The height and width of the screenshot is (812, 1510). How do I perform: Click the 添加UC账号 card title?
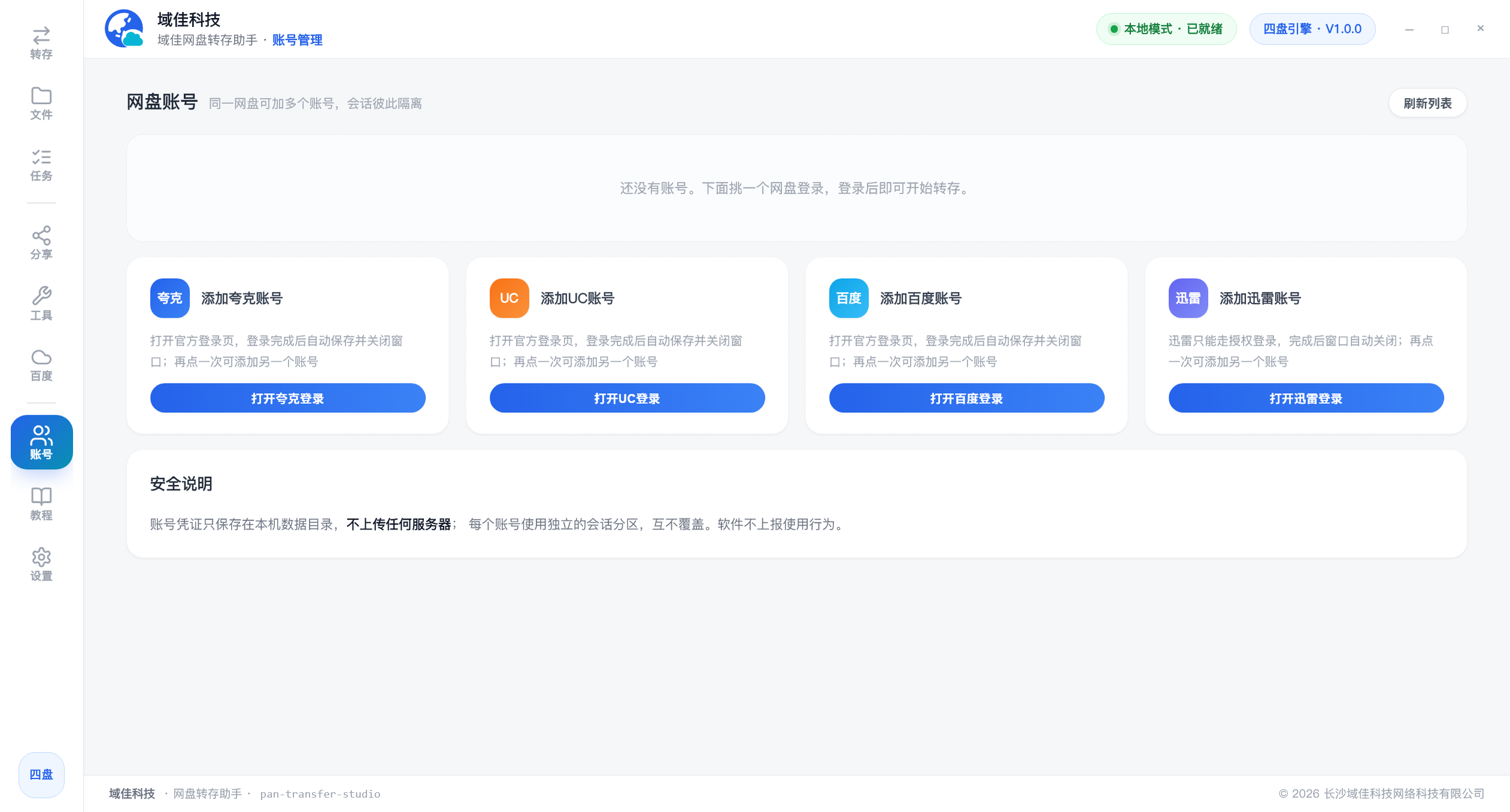point(577,298)
